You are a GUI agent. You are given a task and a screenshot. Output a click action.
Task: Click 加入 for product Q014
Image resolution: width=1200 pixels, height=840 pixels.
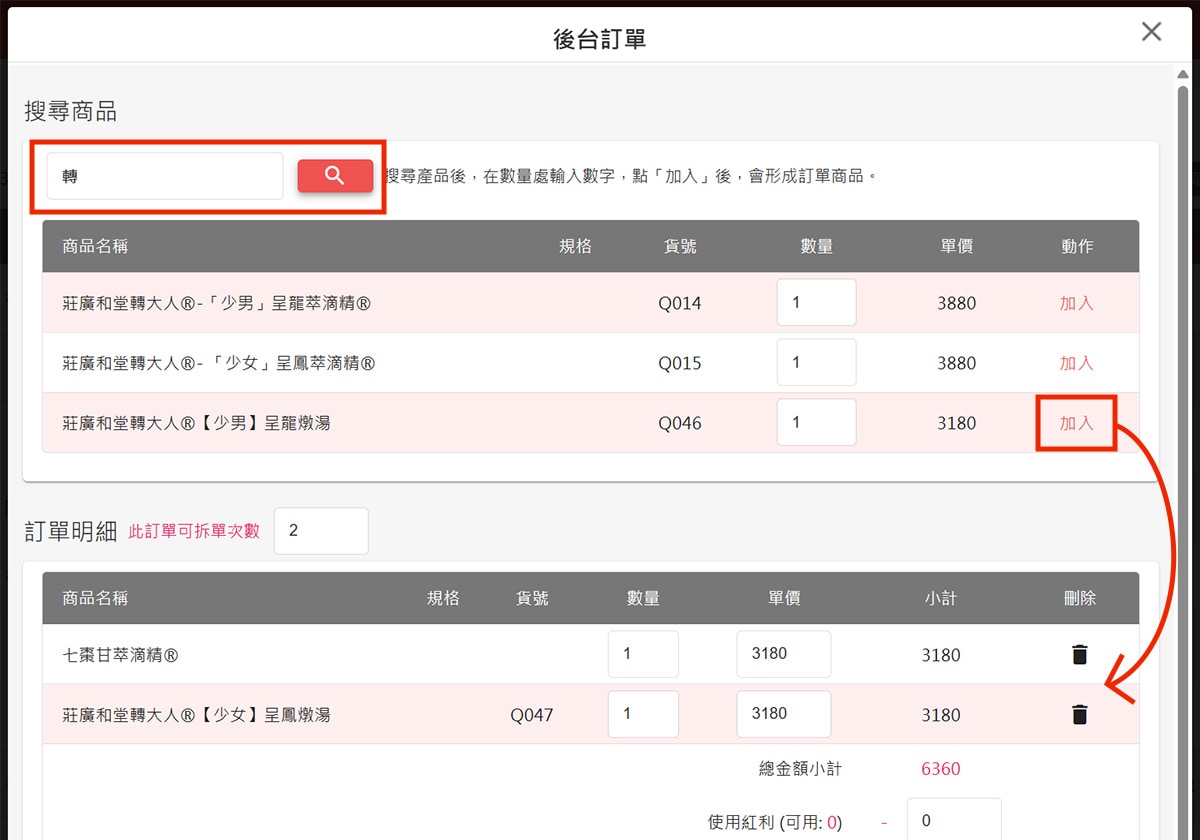1076,304
